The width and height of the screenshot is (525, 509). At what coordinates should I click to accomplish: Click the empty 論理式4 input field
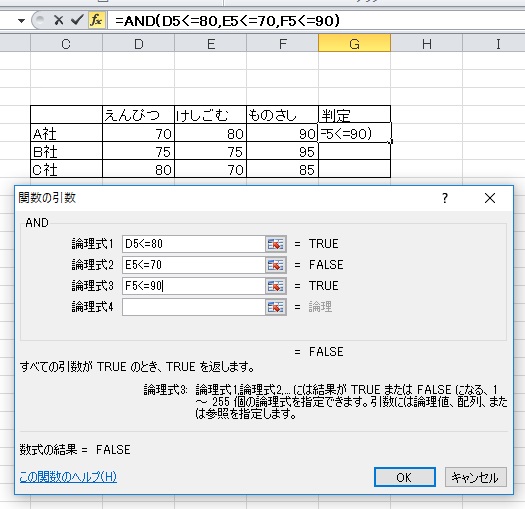(194, 307)
